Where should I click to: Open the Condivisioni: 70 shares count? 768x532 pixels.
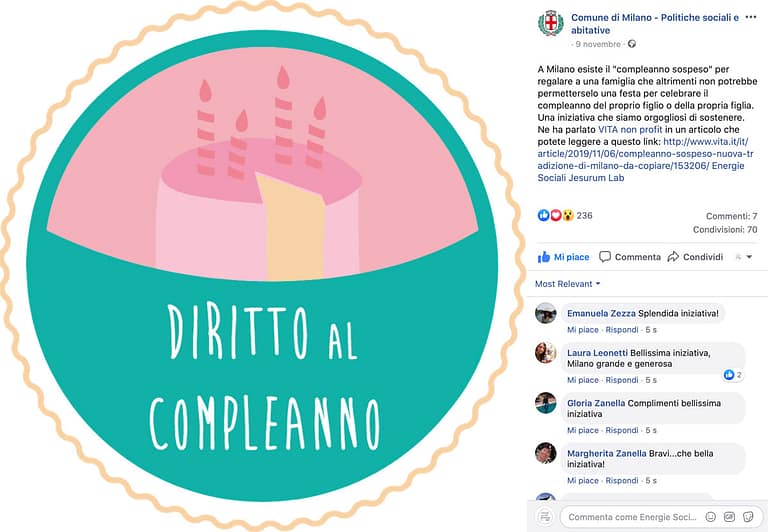click(x=725, y=229)
